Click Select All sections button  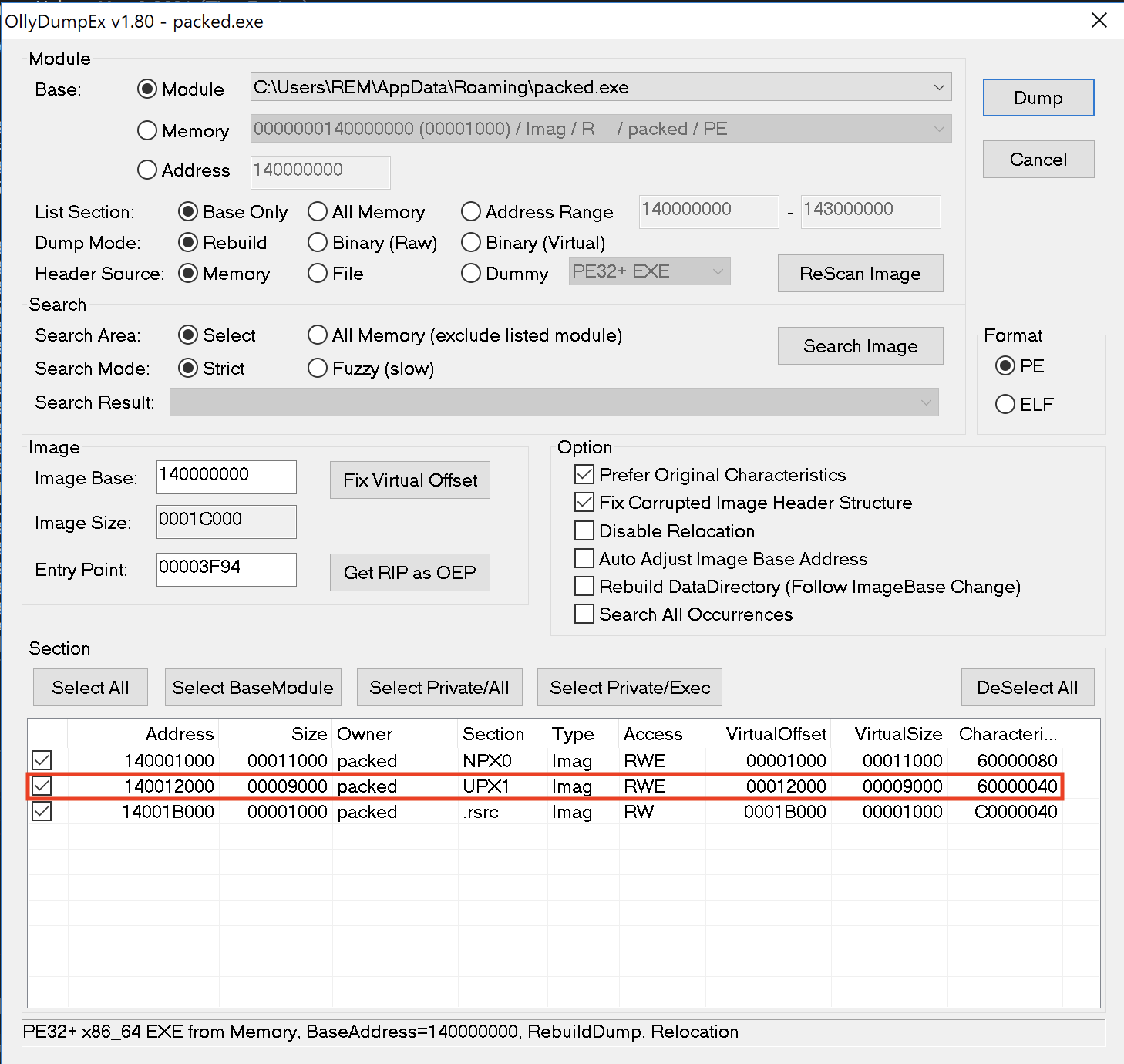(90, 688)
